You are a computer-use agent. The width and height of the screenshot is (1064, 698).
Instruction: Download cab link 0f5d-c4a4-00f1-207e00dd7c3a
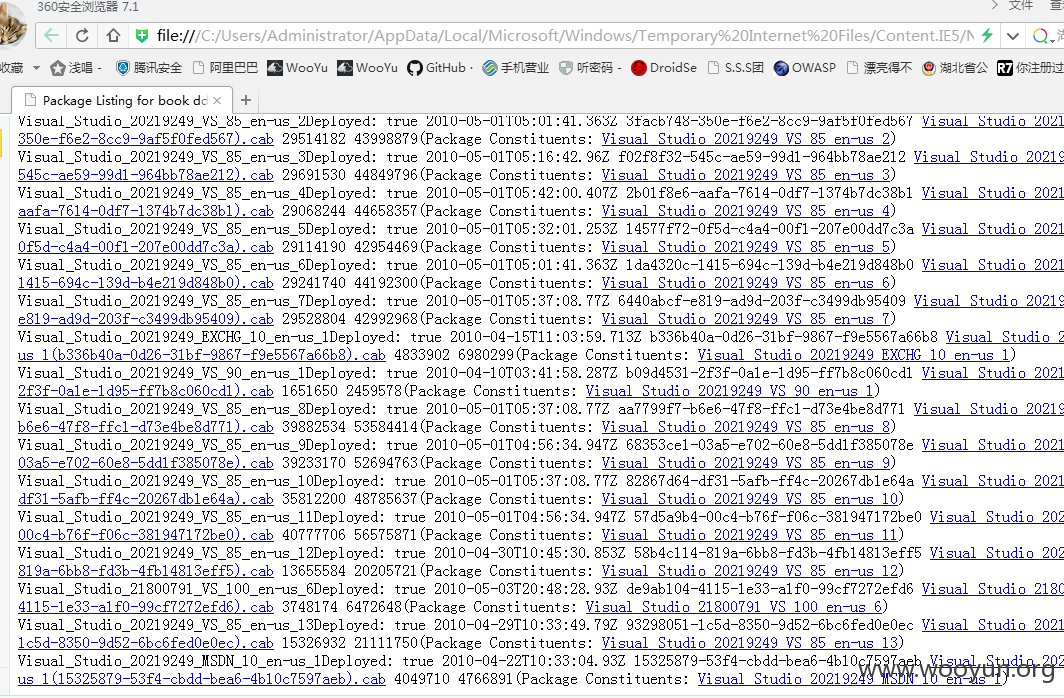tap(146, 247)
